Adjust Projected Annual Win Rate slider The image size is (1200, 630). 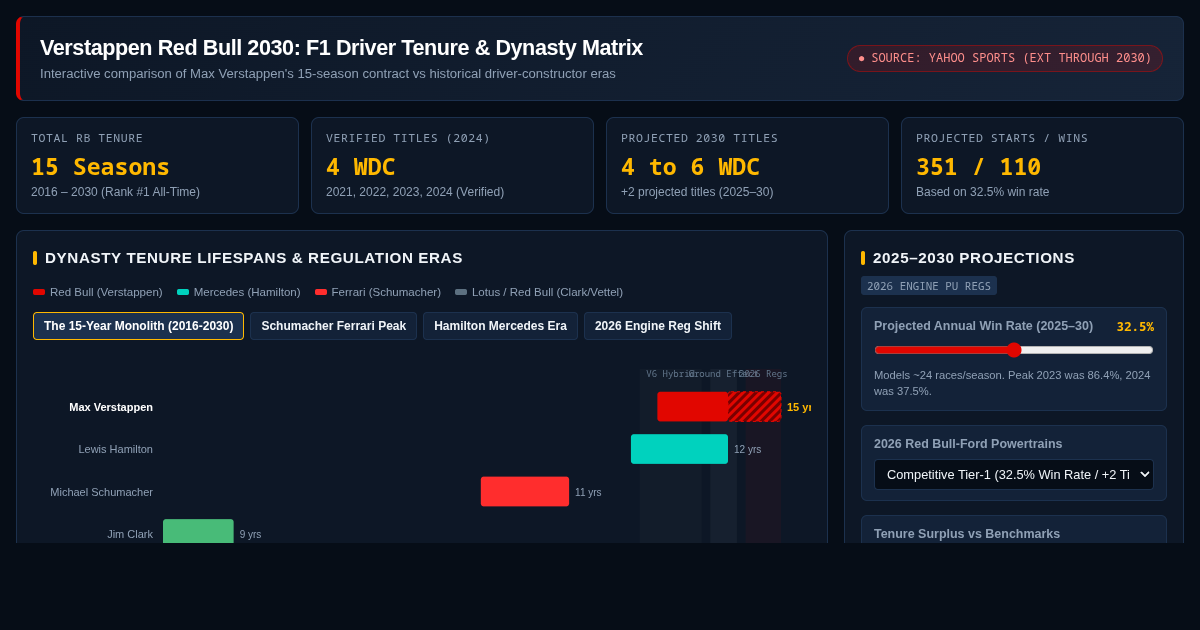[1014, 350]
